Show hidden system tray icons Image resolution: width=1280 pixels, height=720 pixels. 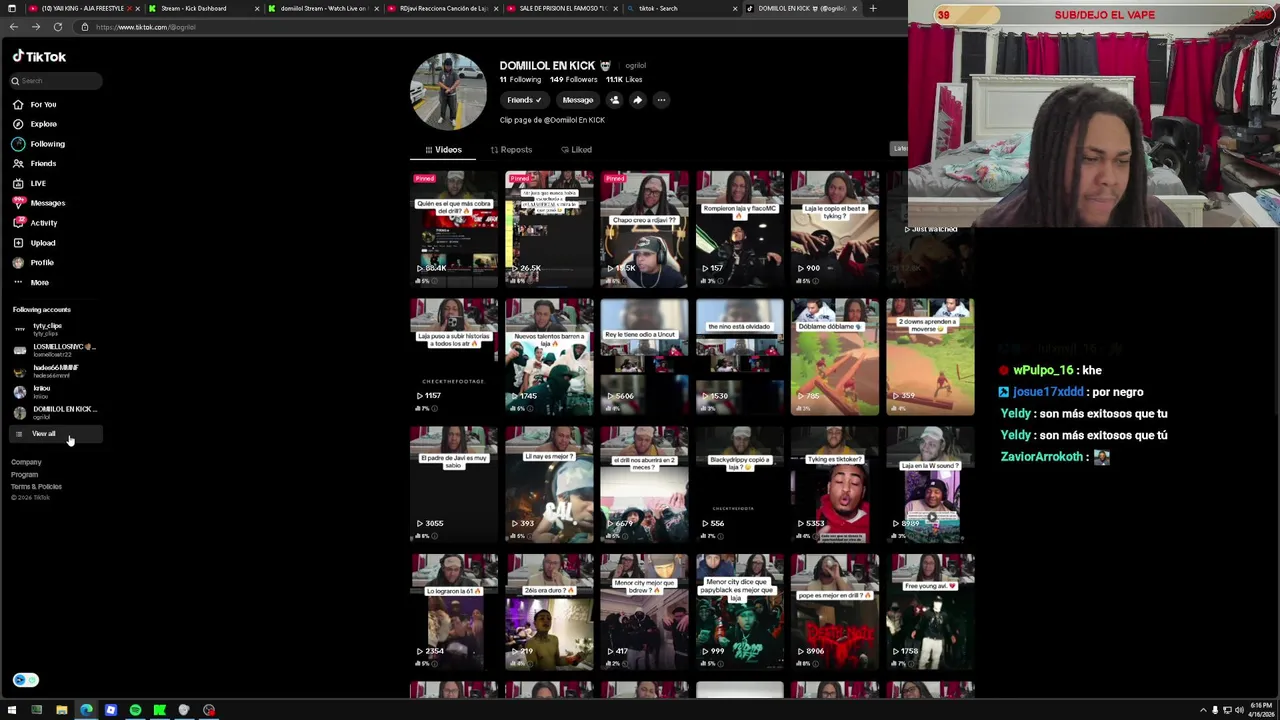click(1203, 710)
